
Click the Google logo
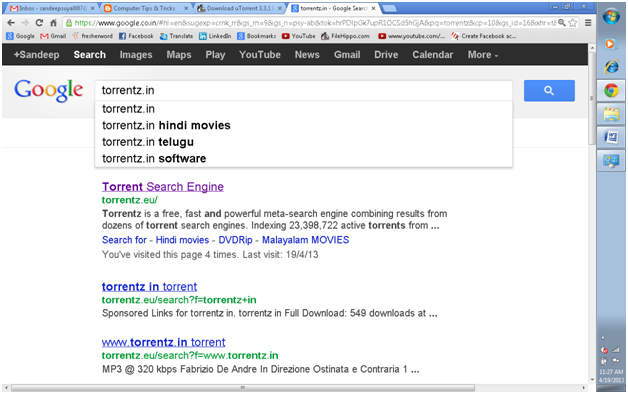(x=49, y=90)
